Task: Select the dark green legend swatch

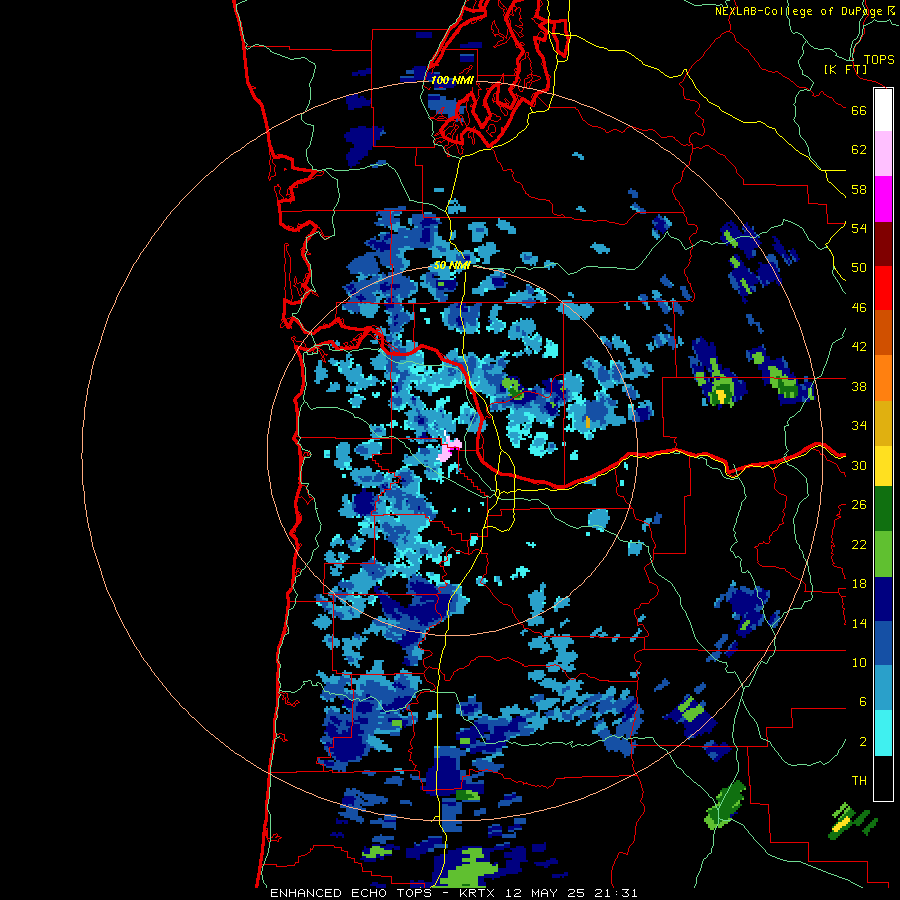Action: click(883, 509)
